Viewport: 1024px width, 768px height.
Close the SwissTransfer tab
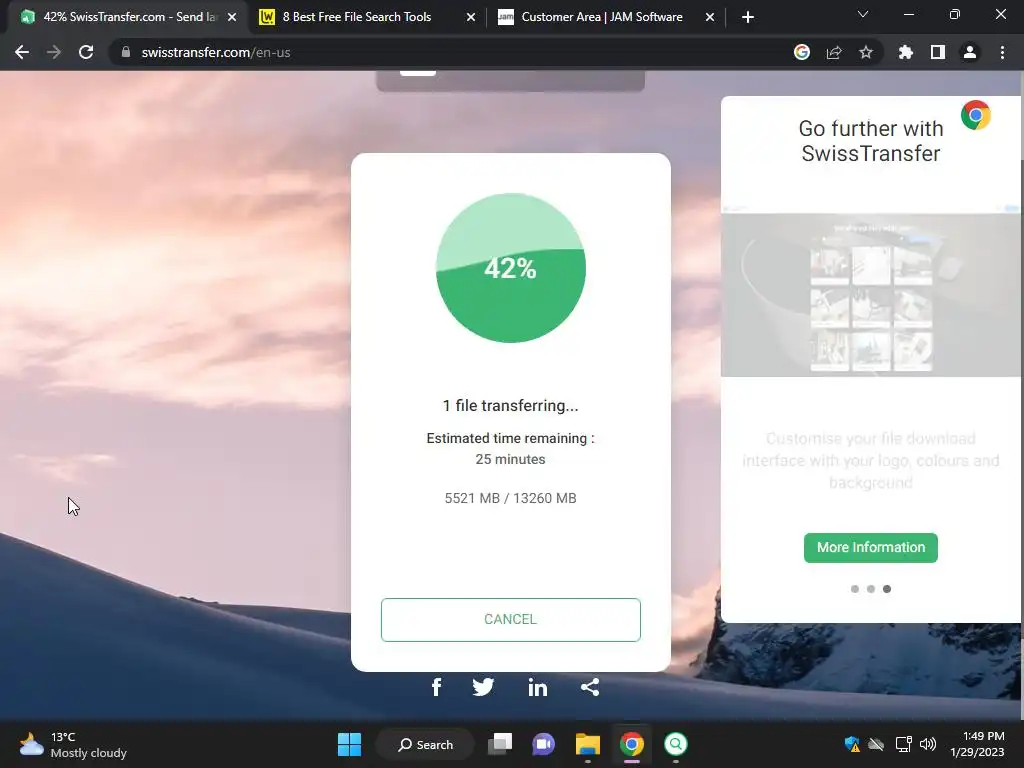[232, 18]
